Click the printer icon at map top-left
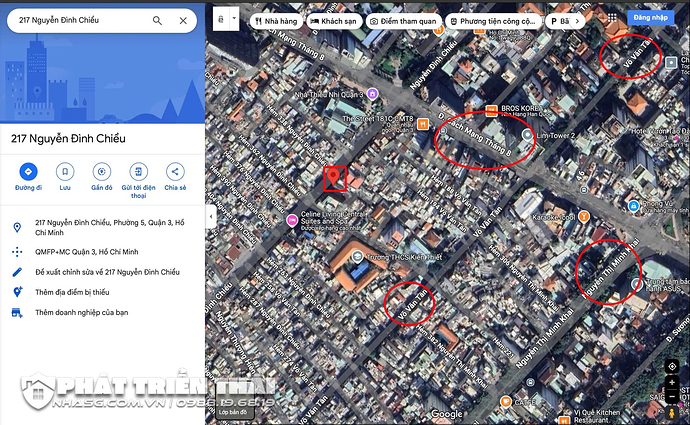690x425 pixels. (221, 19)
